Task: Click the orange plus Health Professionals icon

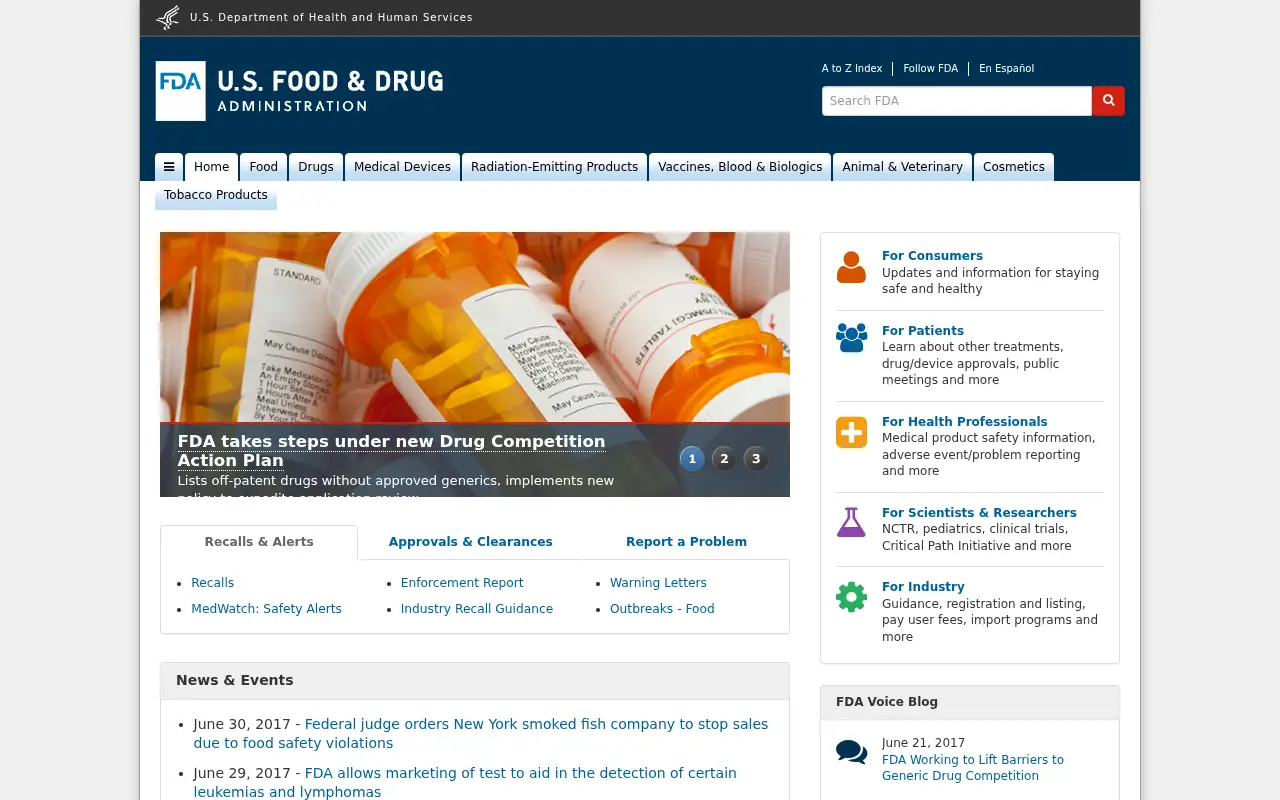Action: click(x=851, y=432)
